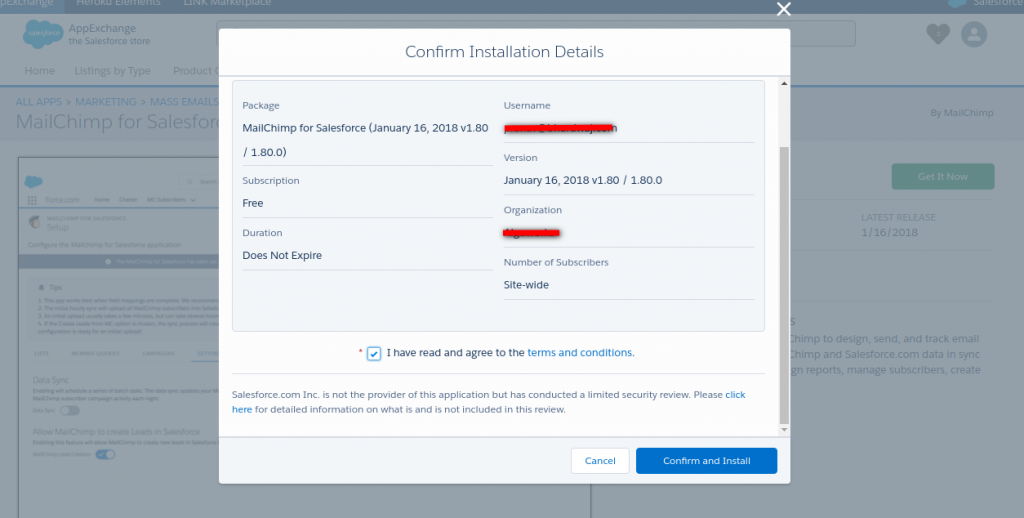Click the Salesforce AppExchange cloud logo
The width and height of the screenshot is (1024, 518).
click(42, 34)
